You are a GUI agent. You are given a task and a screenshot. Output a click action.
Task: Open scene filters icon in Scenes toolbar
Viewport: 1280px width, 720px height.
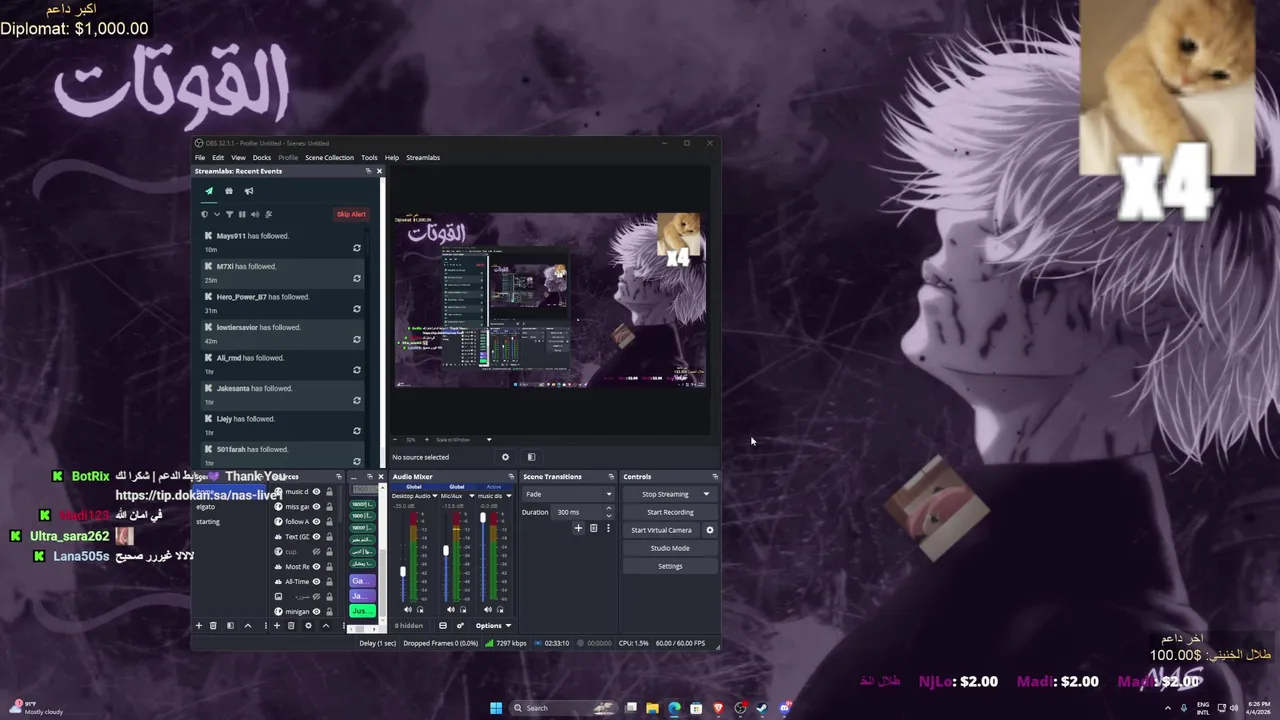click(x=230, y=626)
